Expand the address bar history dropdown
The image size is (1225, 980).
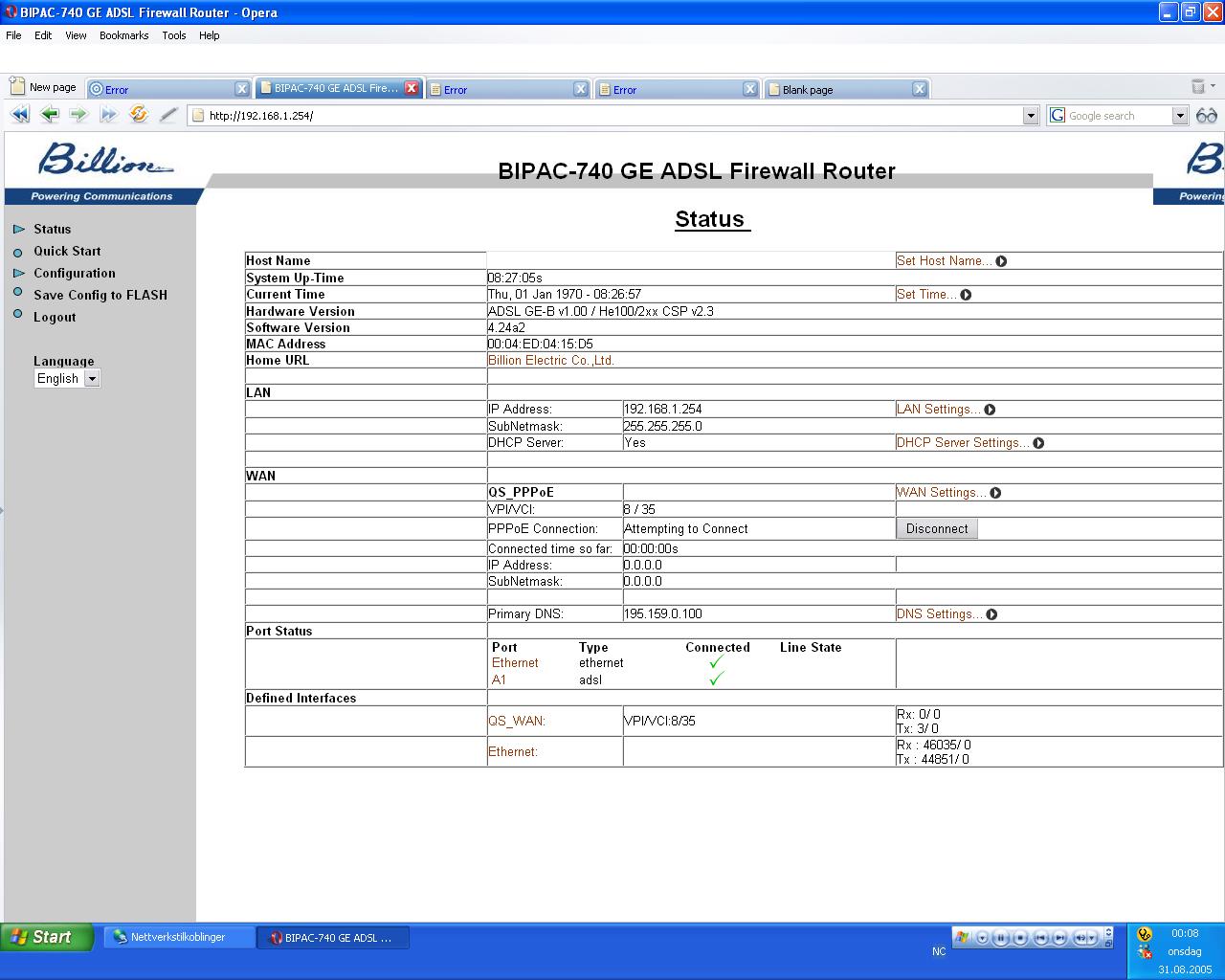pyautogui.click(x=1031, y=116)
